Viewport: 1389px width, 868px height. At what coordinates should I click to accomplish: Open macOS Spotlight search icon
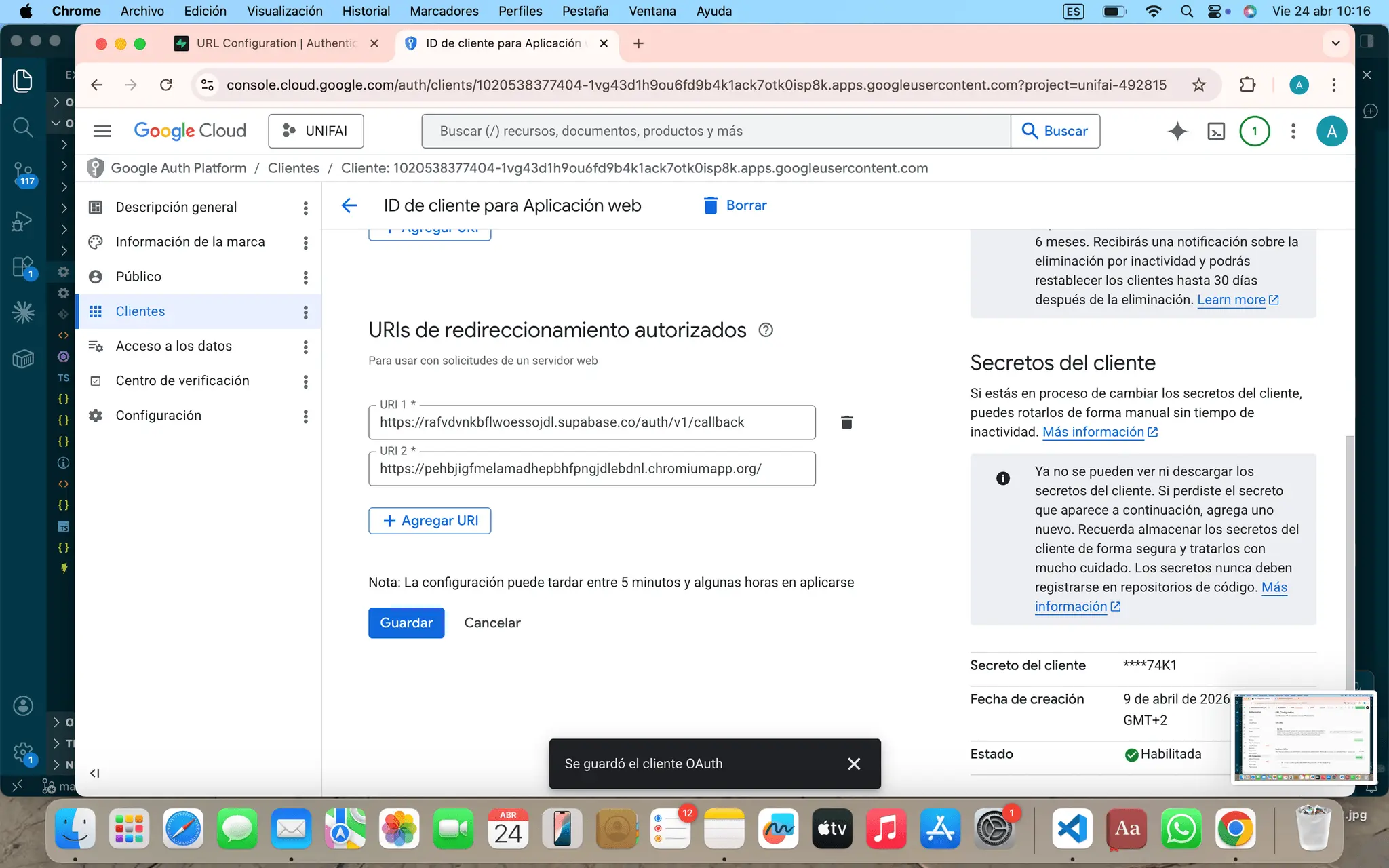[1186, 11]
